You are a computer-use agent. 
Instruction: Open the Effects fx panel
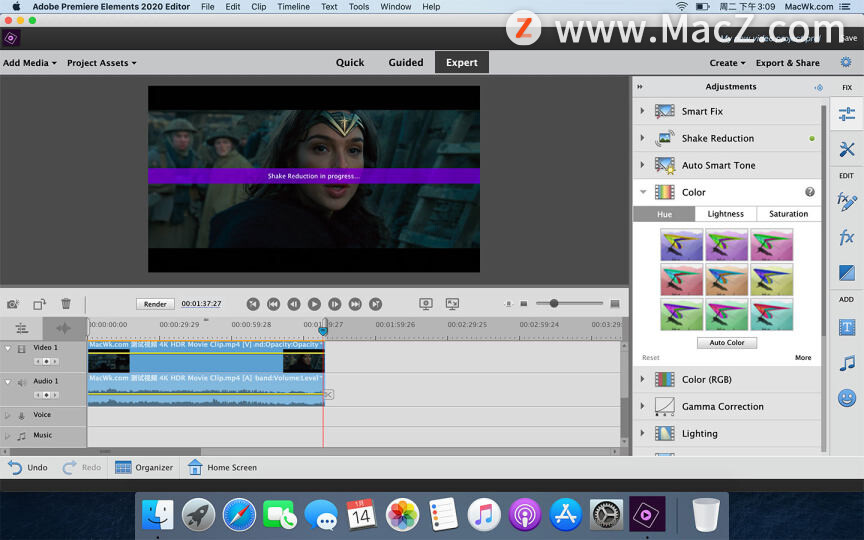click(846, 237)
